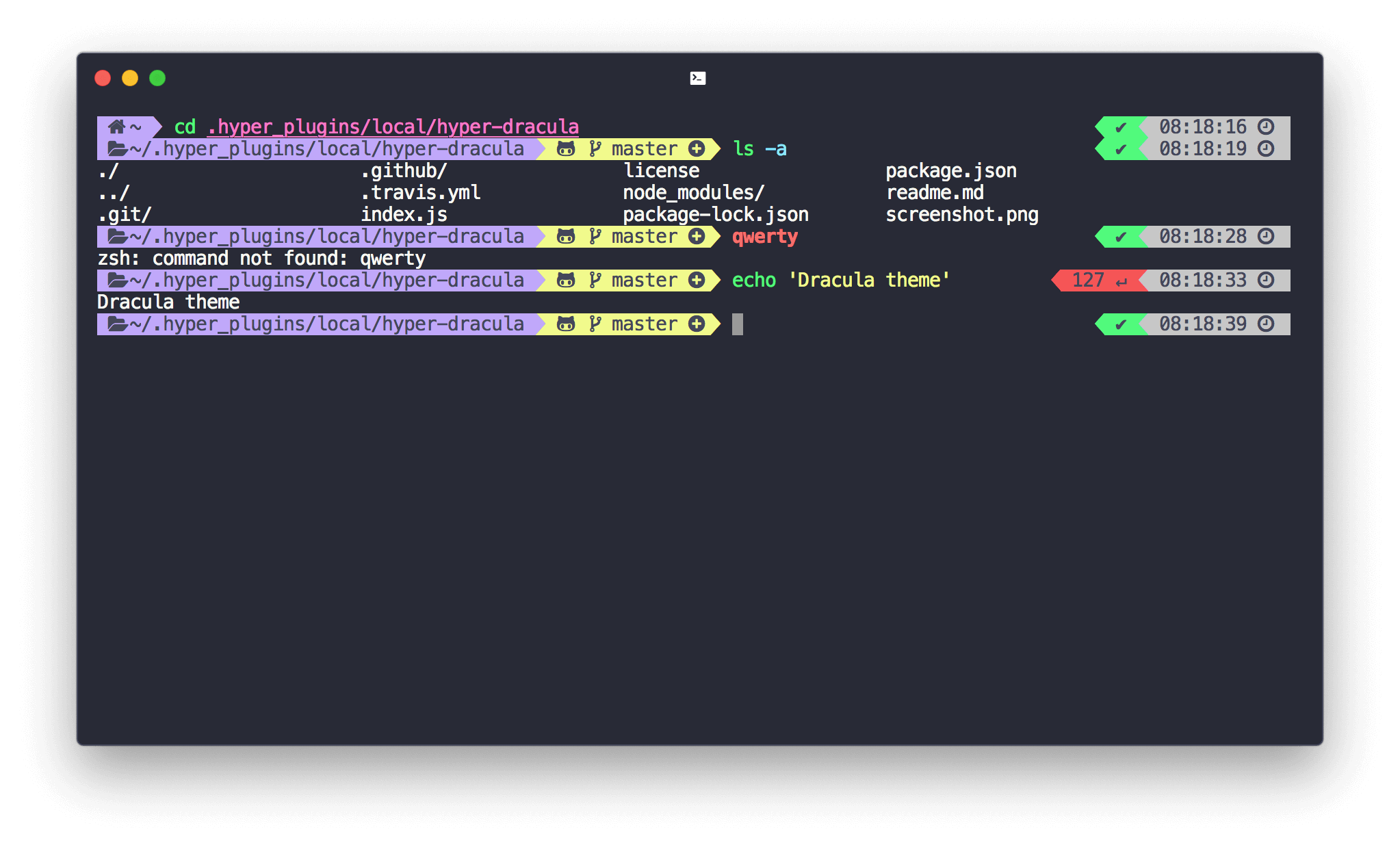This screenshot has height=847, width=1400.
Task: Expand the plus icon in the bottom prompt
Action: coord(697,324)
